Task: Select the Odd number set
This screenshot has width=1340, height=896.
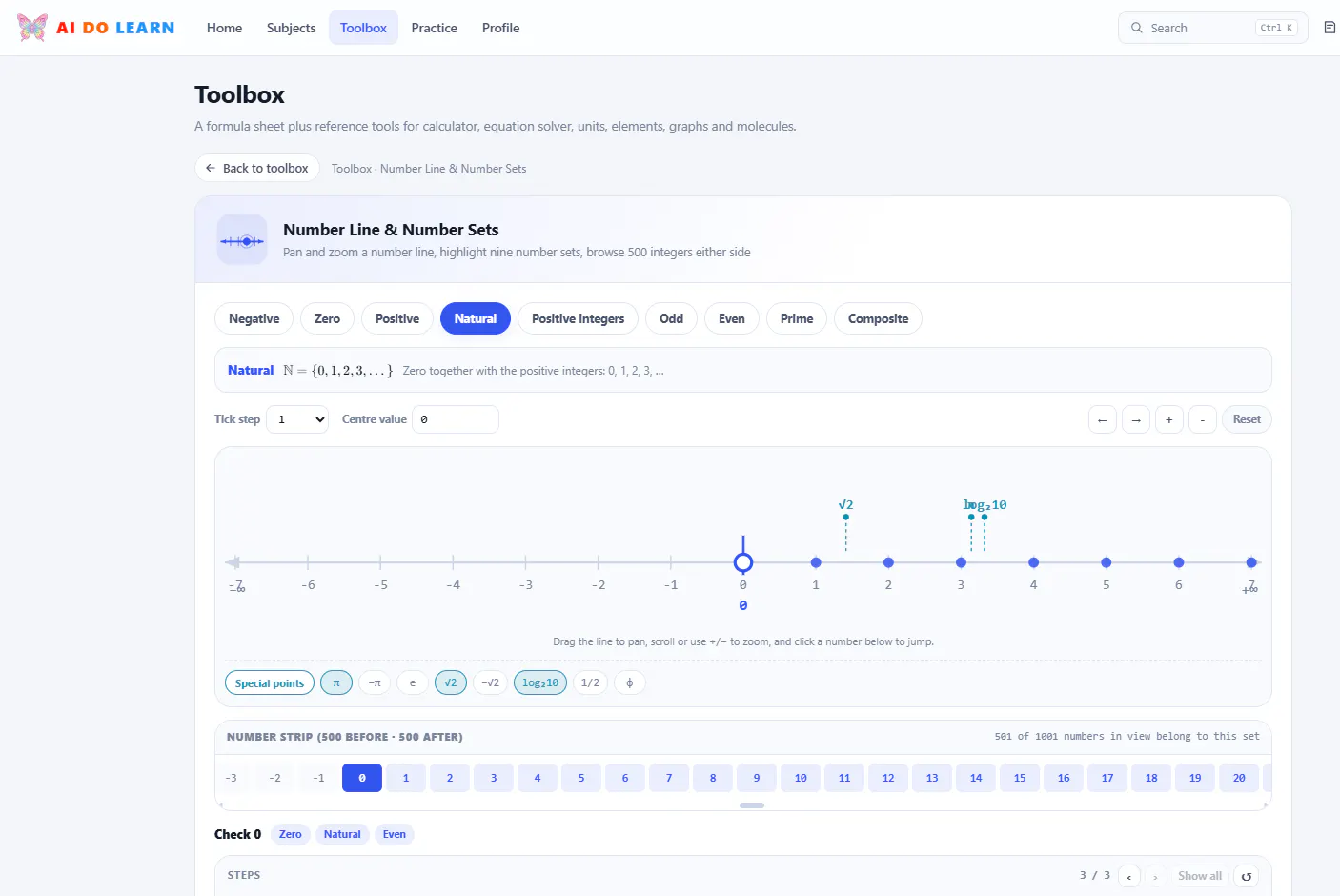Action: (671, 318)
